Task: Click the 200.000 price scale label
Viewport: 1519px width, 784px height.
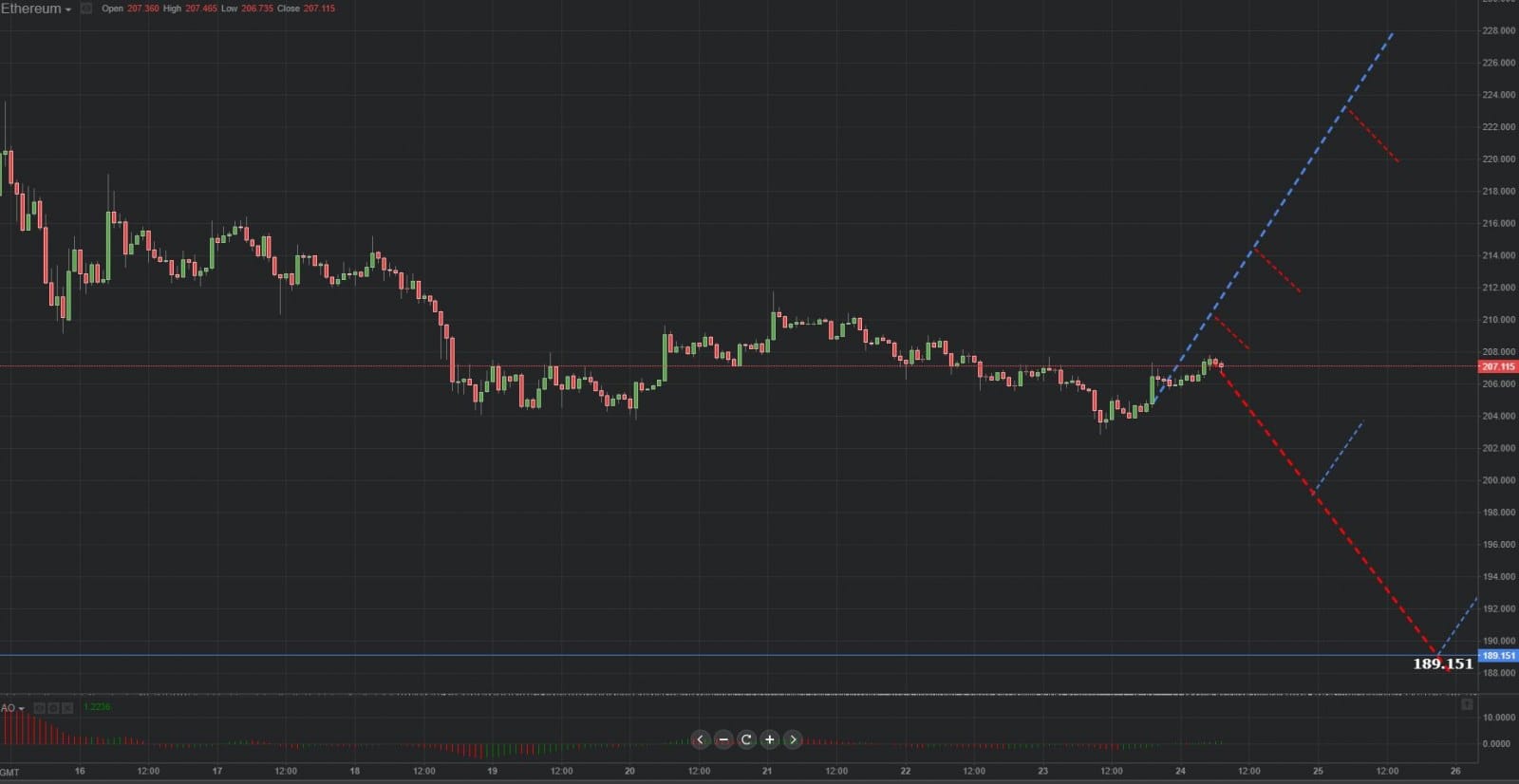Action: [x=1499, y=480]
